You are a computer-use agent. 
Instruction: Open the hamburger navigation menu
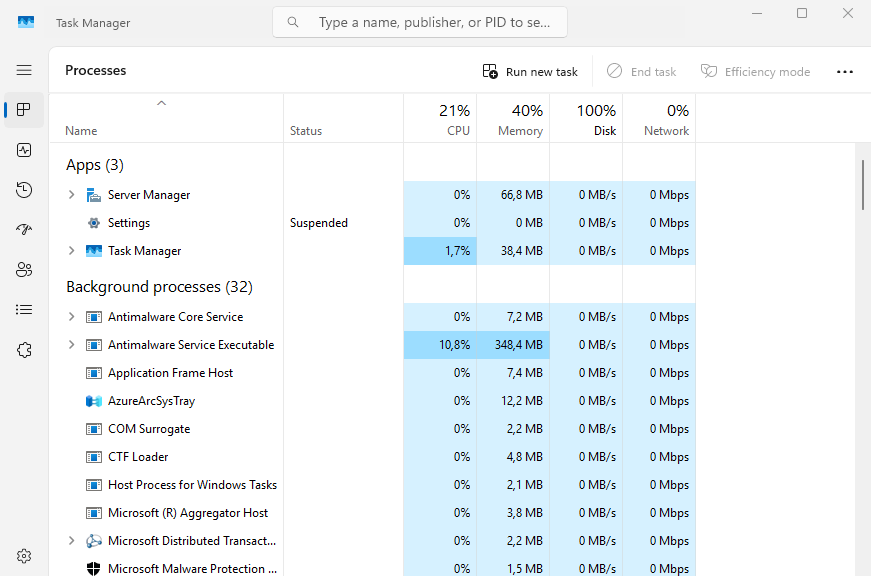(x=24, y=70)
